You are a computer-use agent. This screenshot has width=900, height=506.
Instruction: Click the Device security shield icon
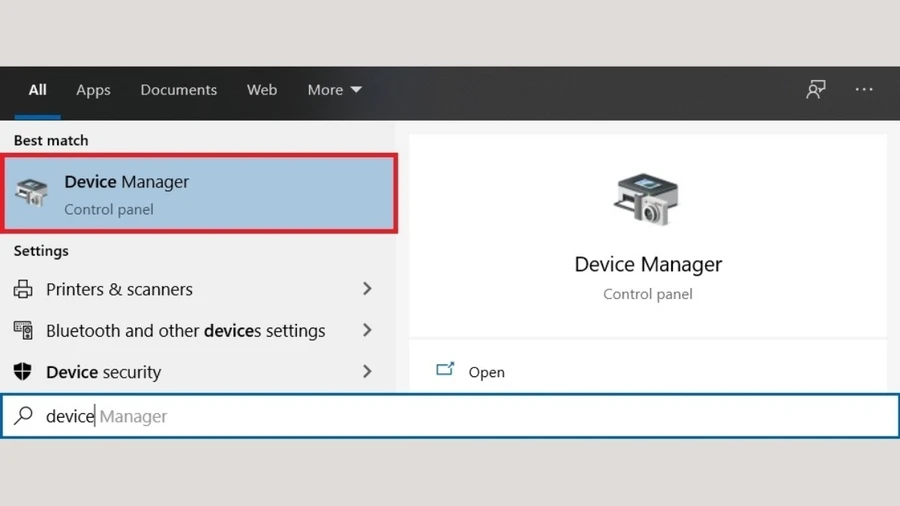tap(23, 372)
